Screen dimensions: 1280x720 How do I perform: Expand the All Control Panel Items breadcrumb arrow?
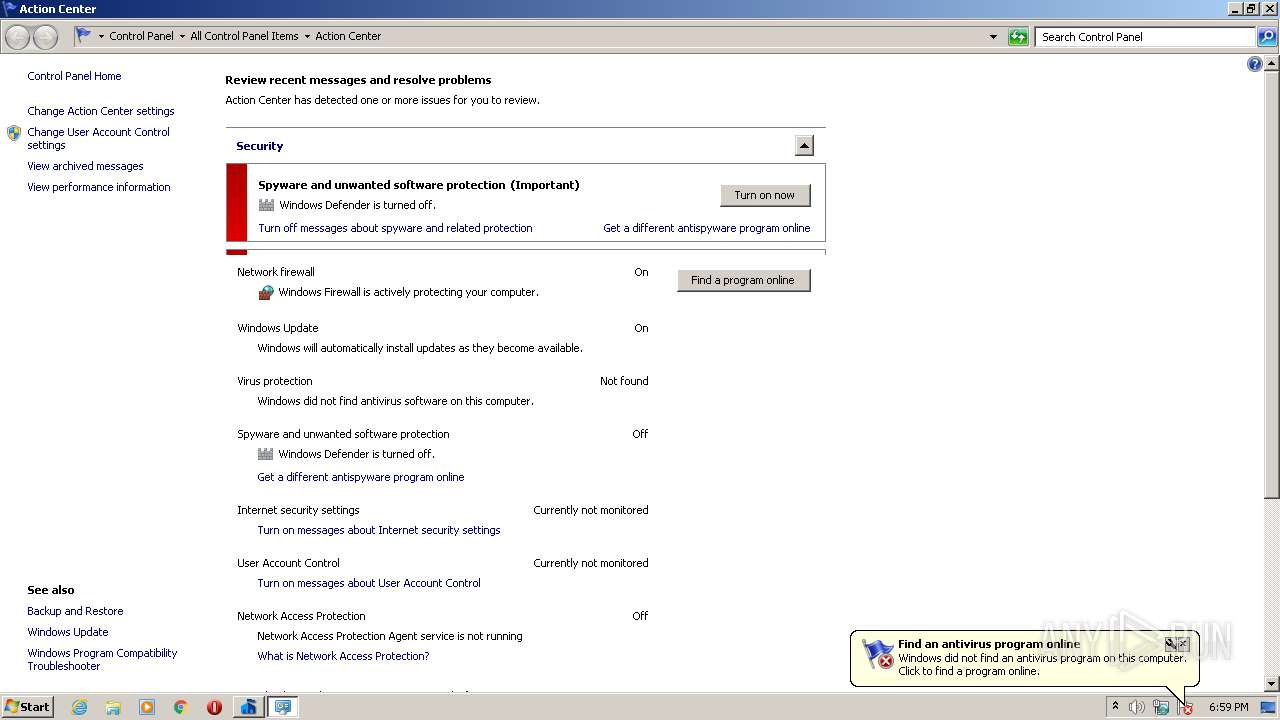pyautogui.click(x=307, y=36)
